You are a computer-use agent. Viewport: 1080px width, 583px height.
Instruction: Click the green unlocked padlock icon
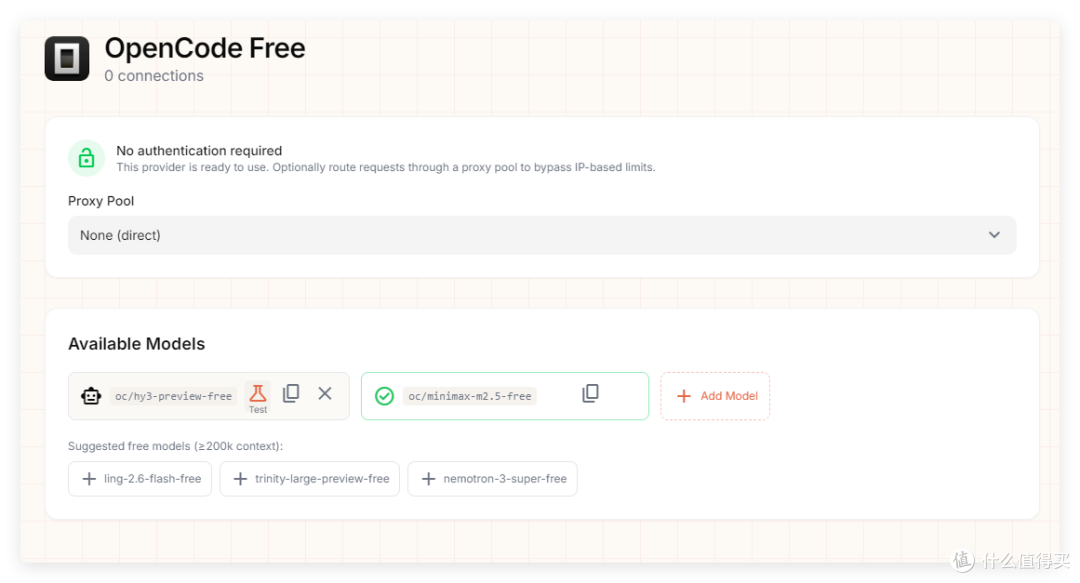point(86,158)
